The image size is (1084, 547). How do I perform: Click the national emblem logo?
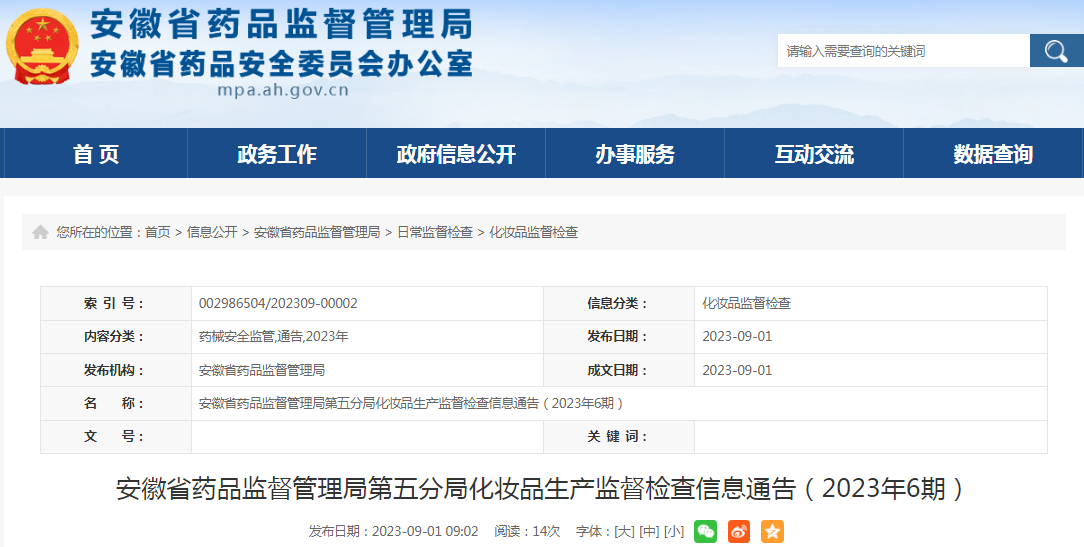(x=42, y=48)
